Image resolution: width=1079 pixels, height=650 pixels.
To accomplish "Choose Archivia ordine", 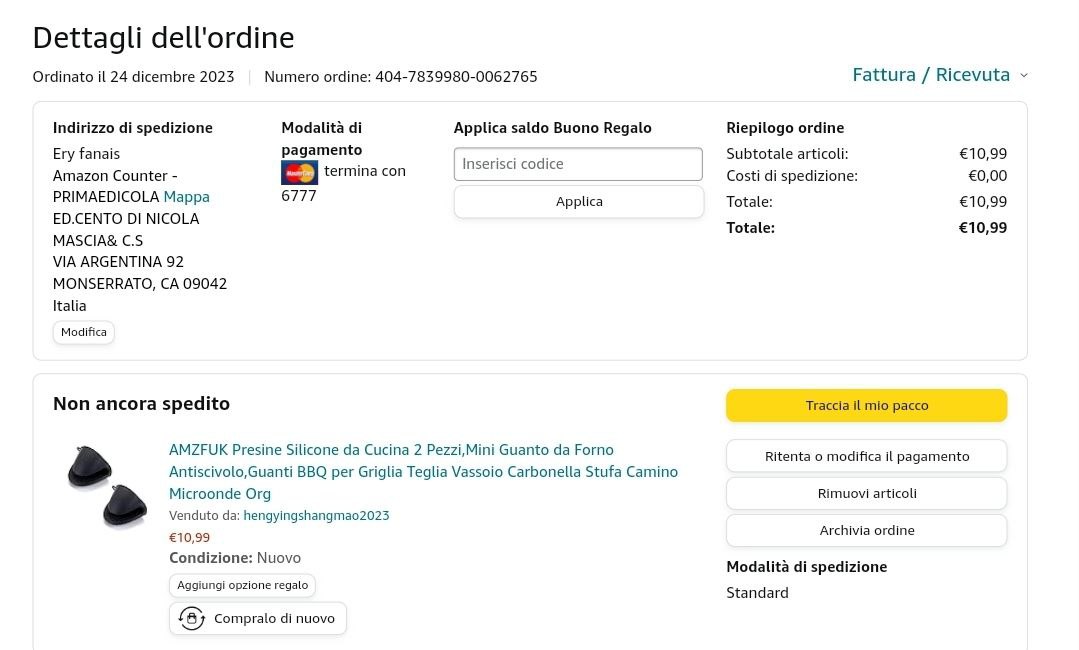I will coord(866,530).
